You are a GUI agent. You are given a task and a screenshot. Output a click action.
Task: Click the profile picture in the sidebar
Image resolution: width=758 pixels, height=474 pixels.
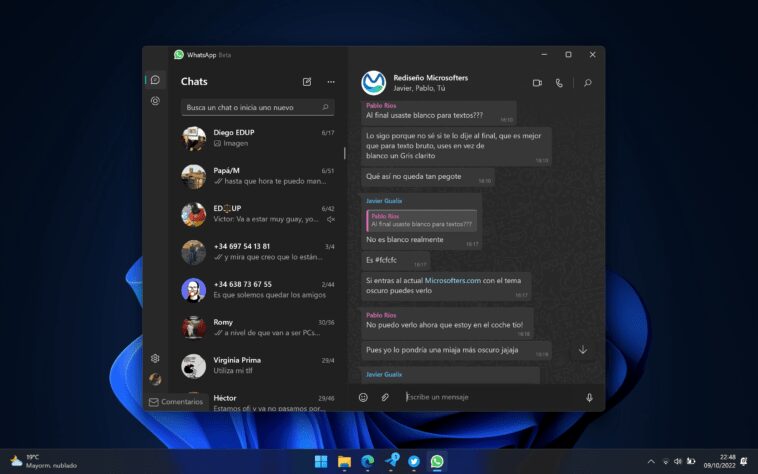click(x=155, y=379)
